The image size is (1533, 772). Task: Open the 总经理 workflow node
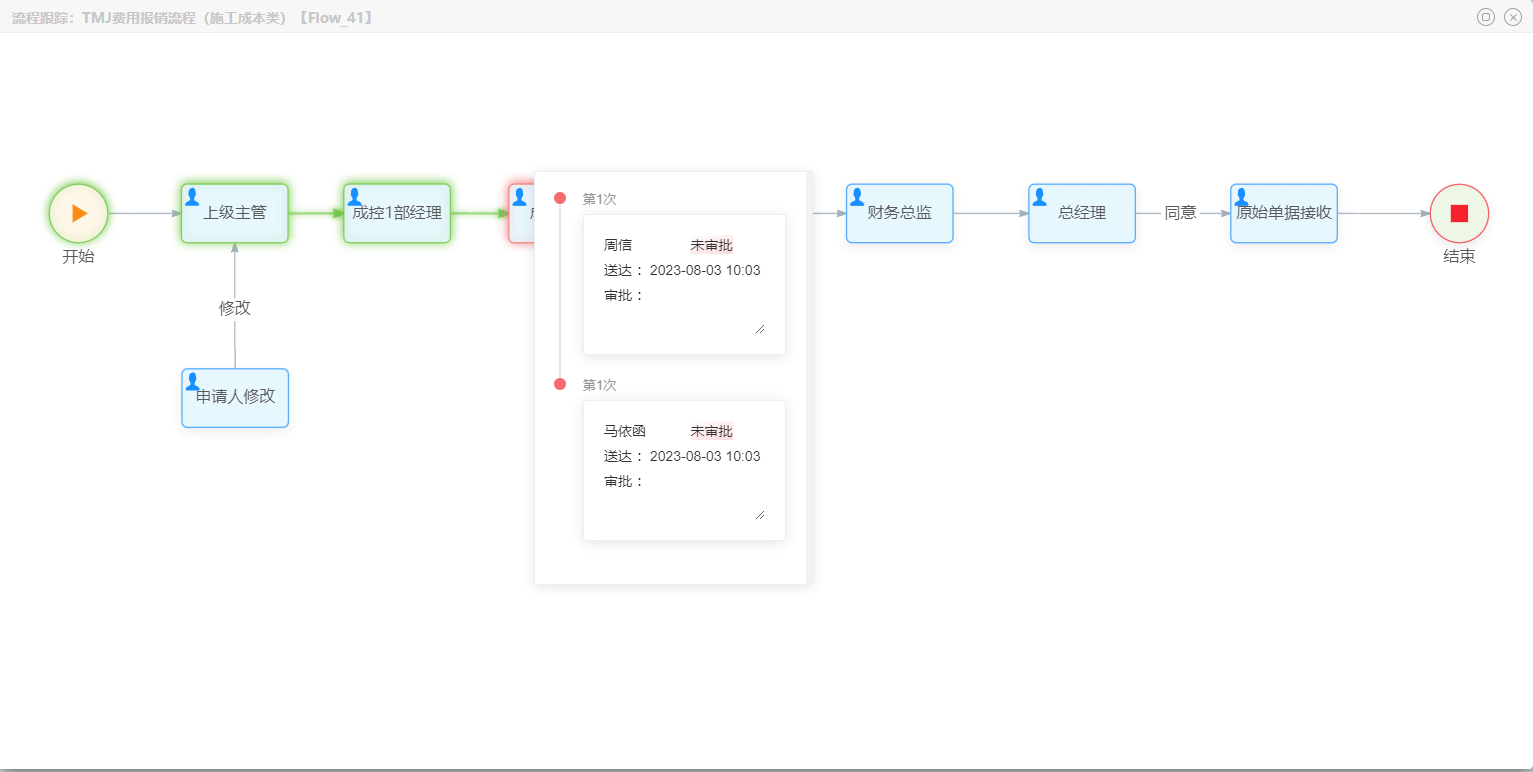[1082, 214]
